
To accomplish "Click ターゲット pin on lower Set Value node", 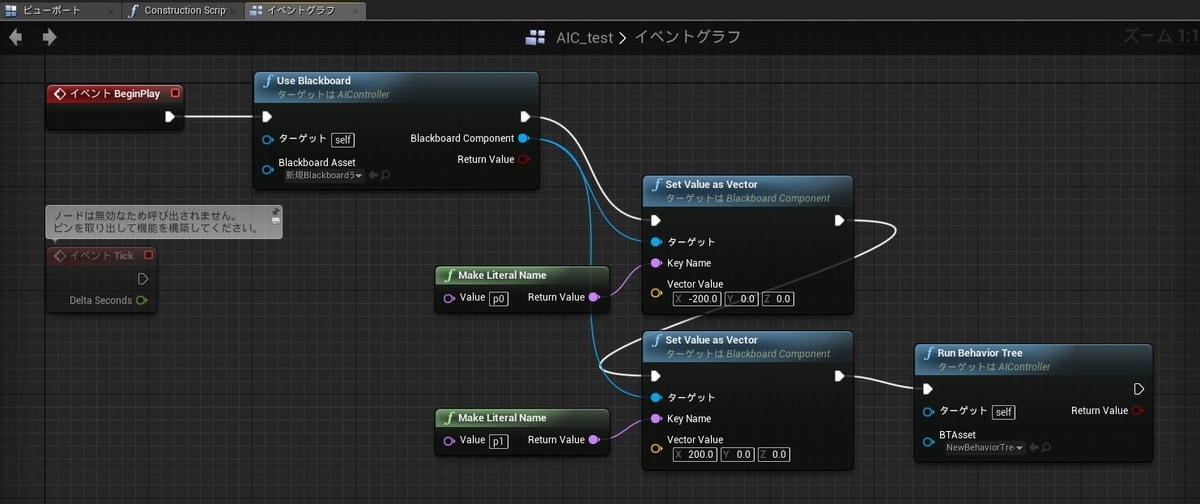I will click(x=656, y=397).
